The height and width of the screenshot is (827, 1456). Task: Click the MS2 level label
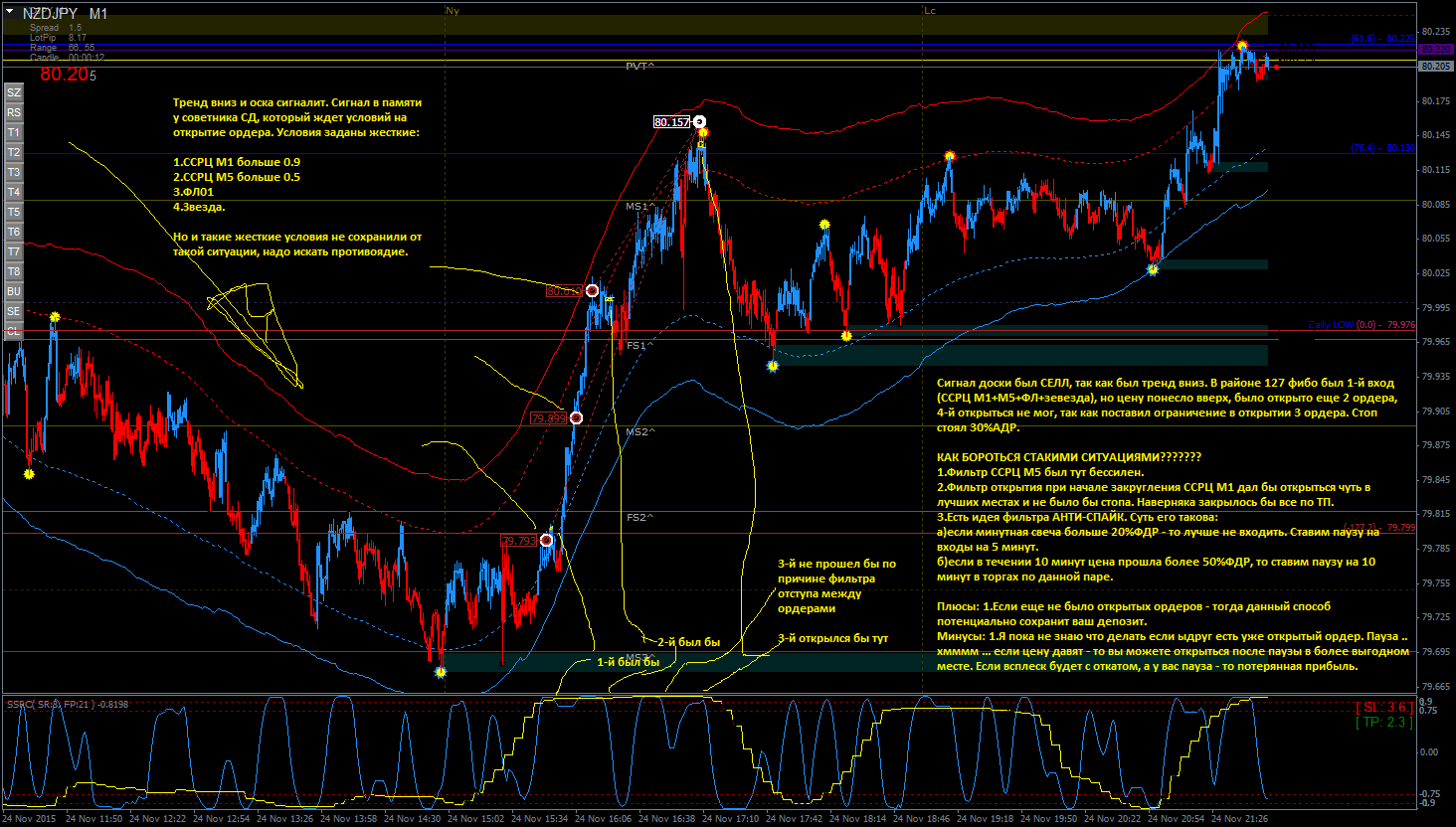click(640, 432)
